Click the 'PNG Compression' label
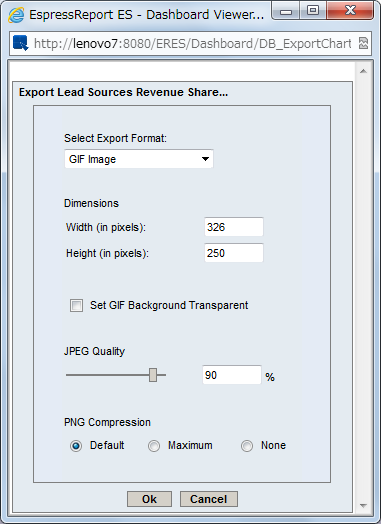The height and width of the screenshot is (524, 381). click(107, 422)
